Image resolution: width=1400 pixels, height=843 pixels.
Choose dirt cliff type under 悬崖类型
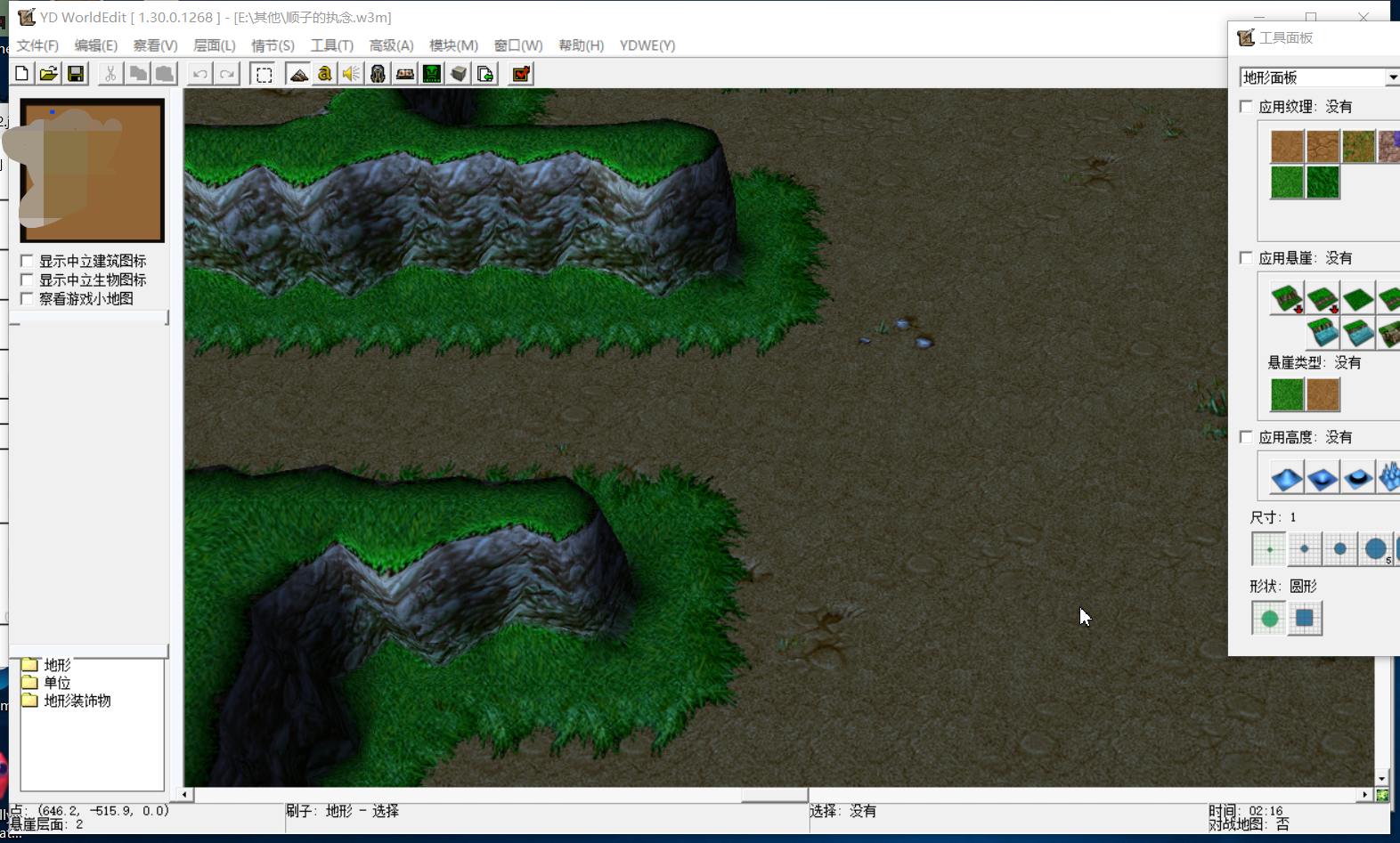1323,394
